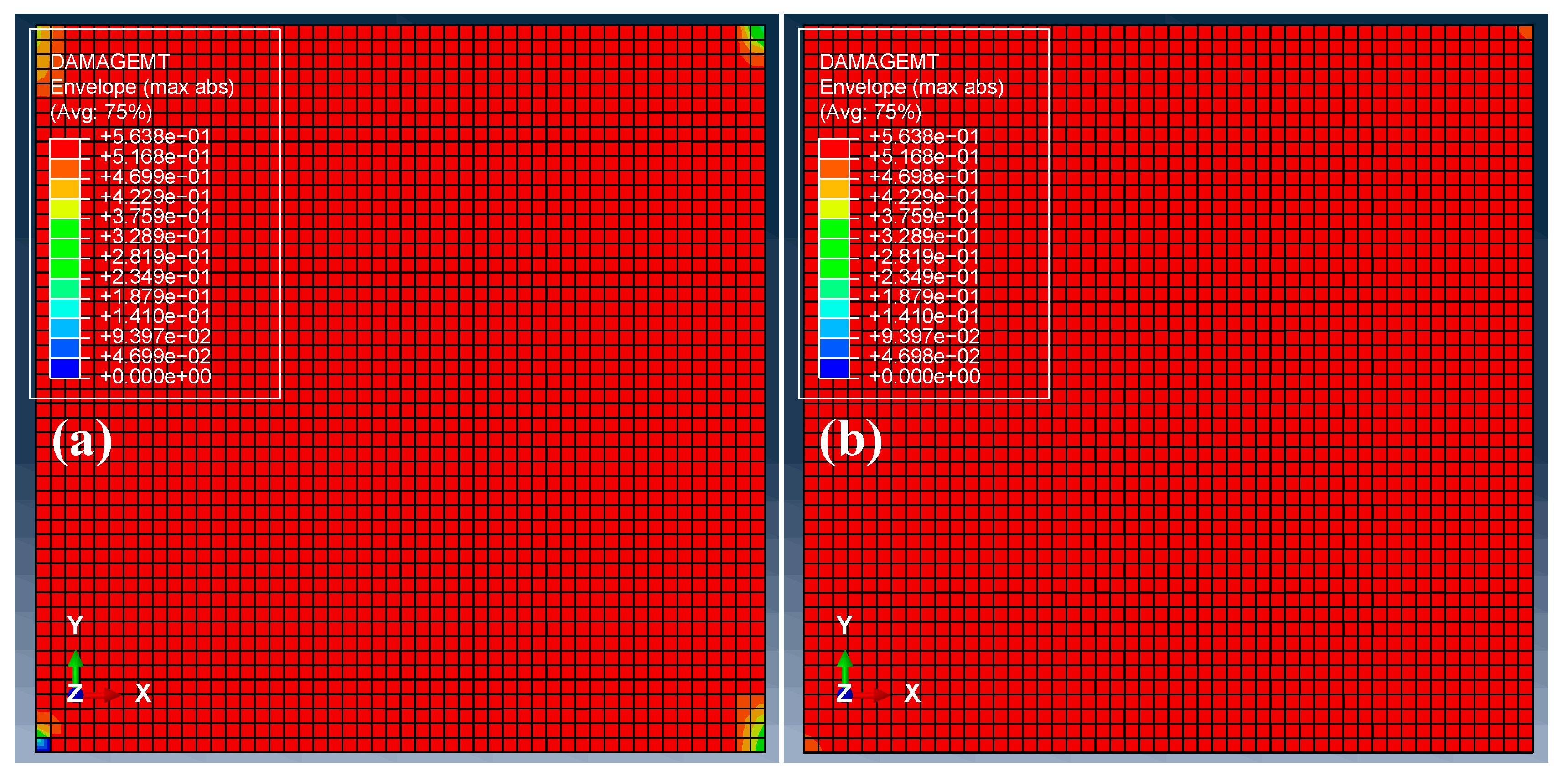Select the +0.000e+00 legend value in panel (b)

(x=924, y=377)
